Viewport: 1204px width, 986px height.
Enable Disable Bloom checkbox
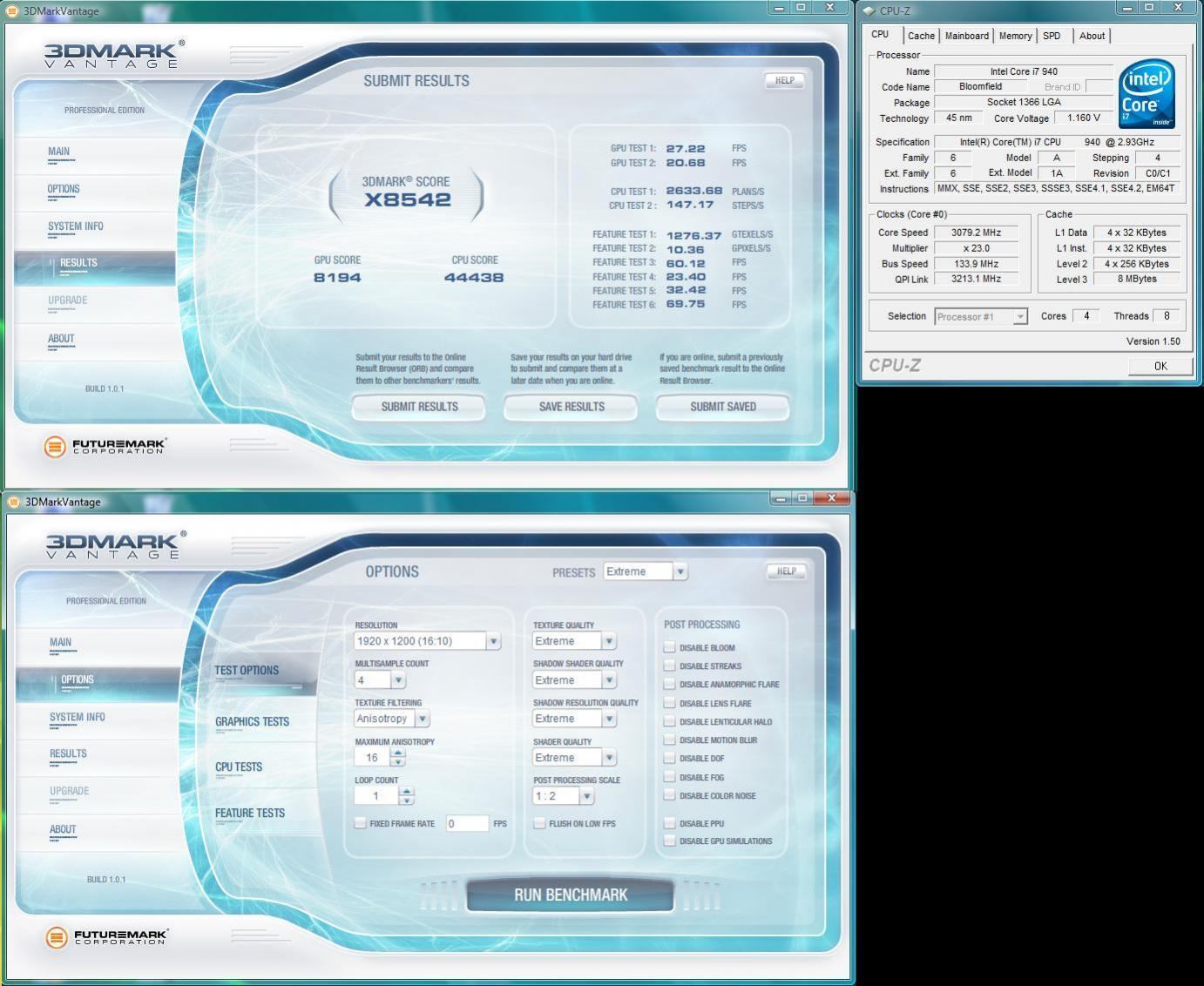pyautogui.click(x=669, y=647)
